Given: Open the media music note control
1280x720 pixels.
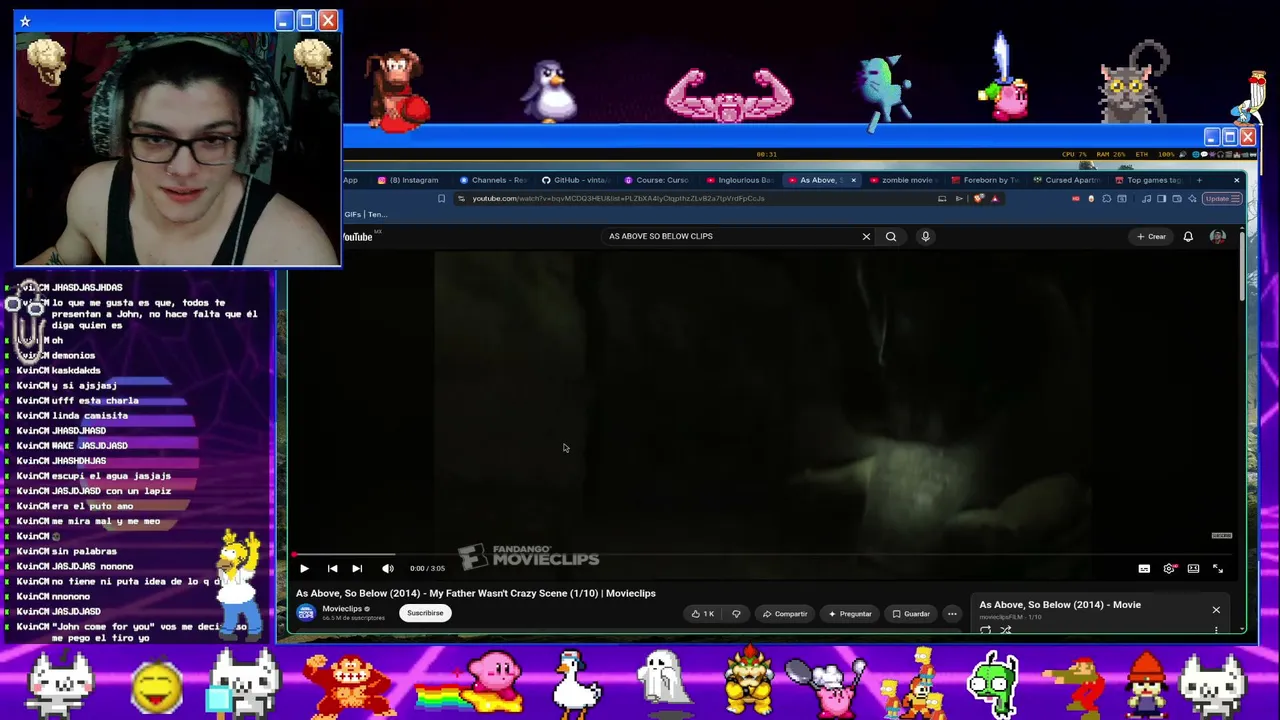Looking at the screenshot, I should click(1146, 199).
